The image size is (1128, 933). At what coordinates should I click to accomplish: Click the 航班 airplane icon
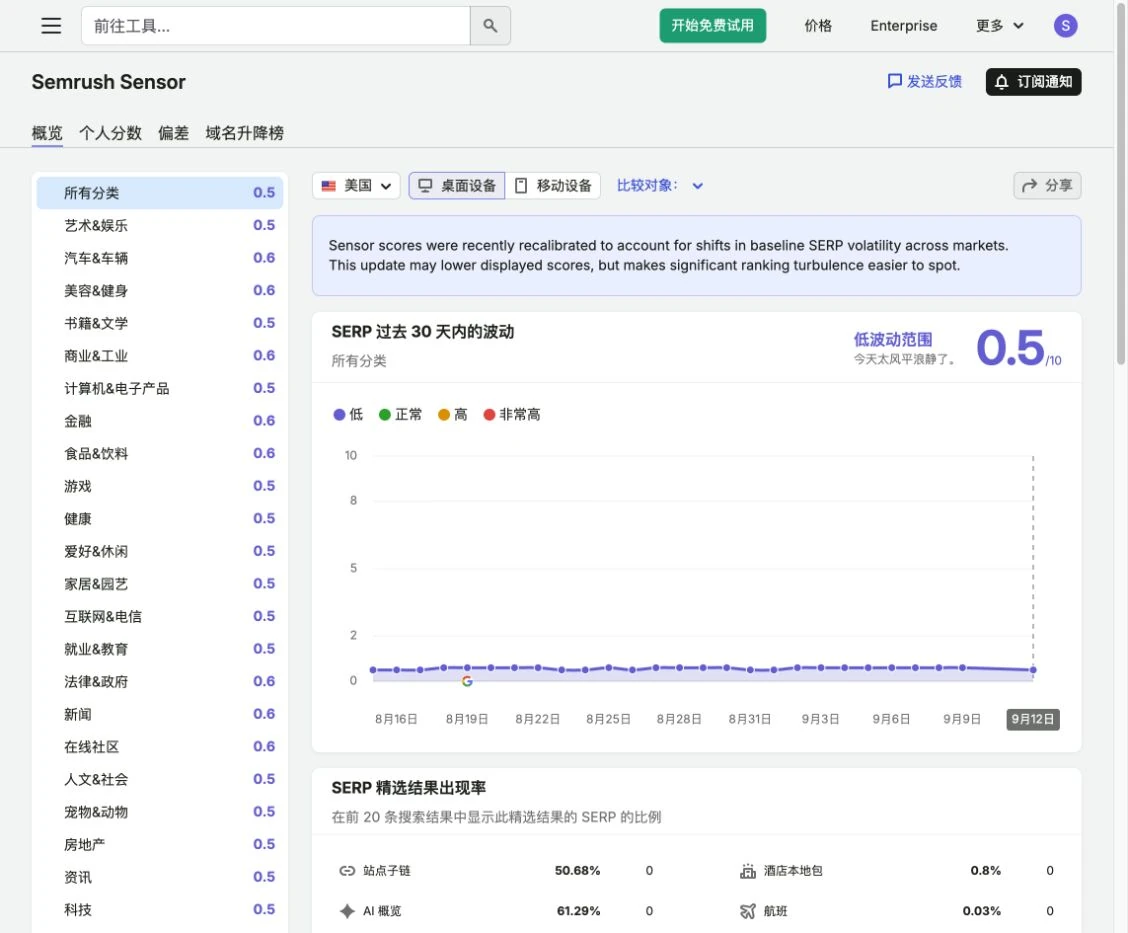(747, 911)
